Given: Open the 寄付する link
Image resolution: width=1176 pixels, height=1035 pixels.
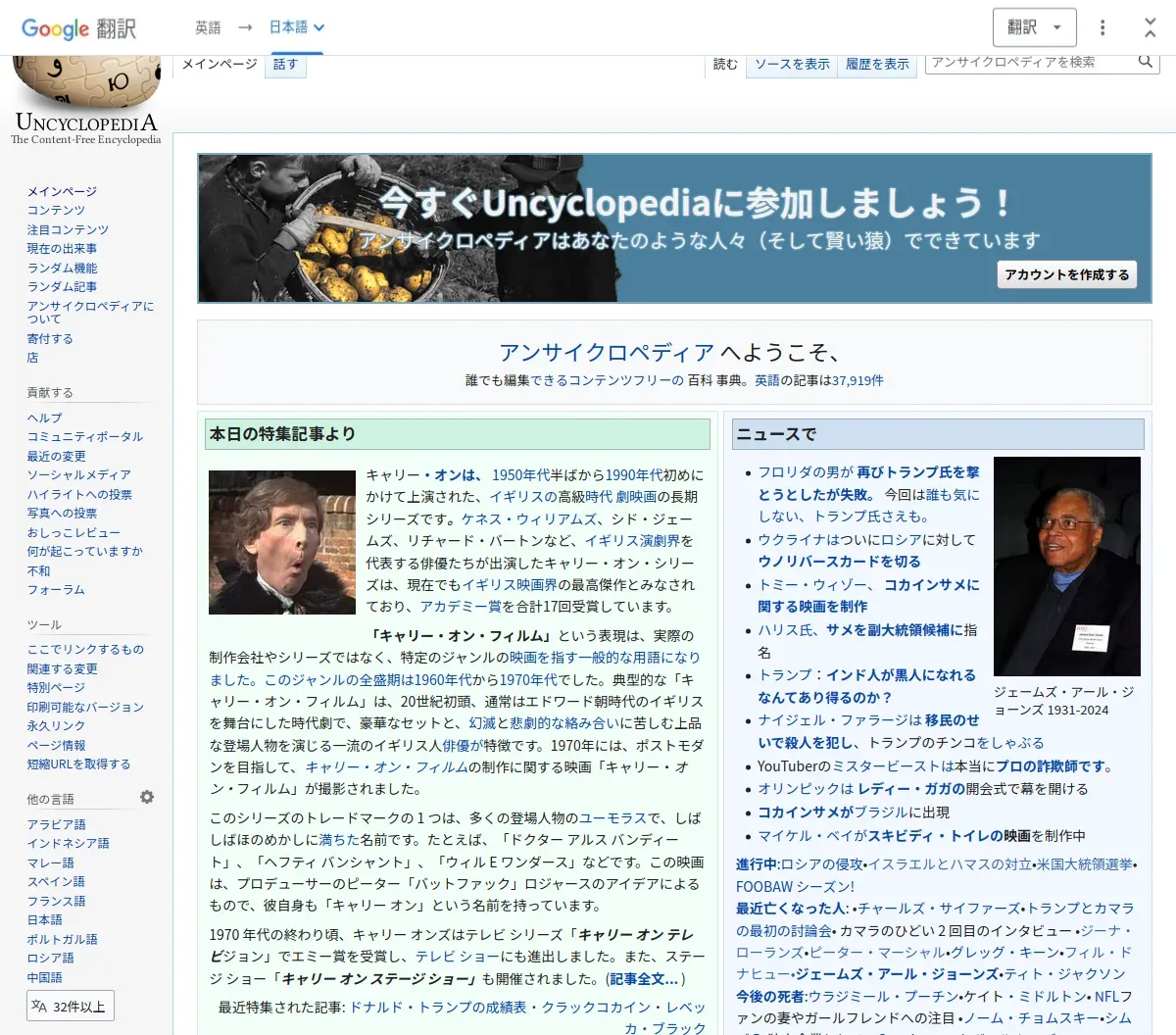Looking at the screenshot, I should pyautogui.click(x=50, y=338).
